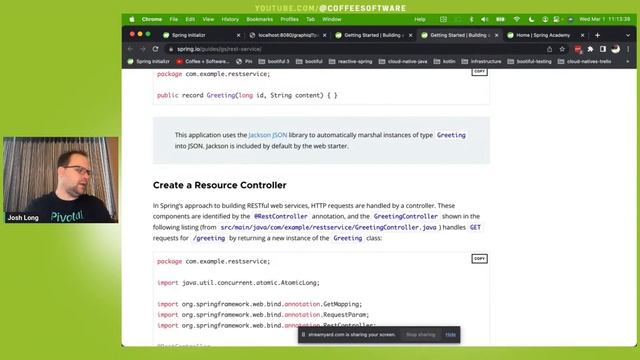Click the Bluetooth icon in menu bar
The height and width of the screenshot is (360, 640).
click(x=471, y=19)
